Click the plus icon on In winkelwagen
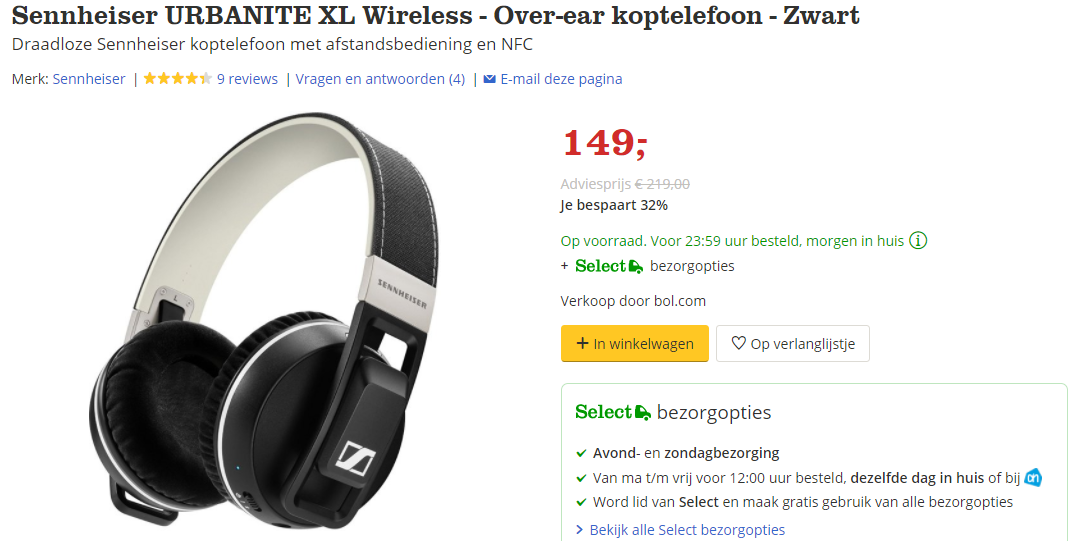The width and height of the screenshot is (1073, 541). (x=582, y=343)
